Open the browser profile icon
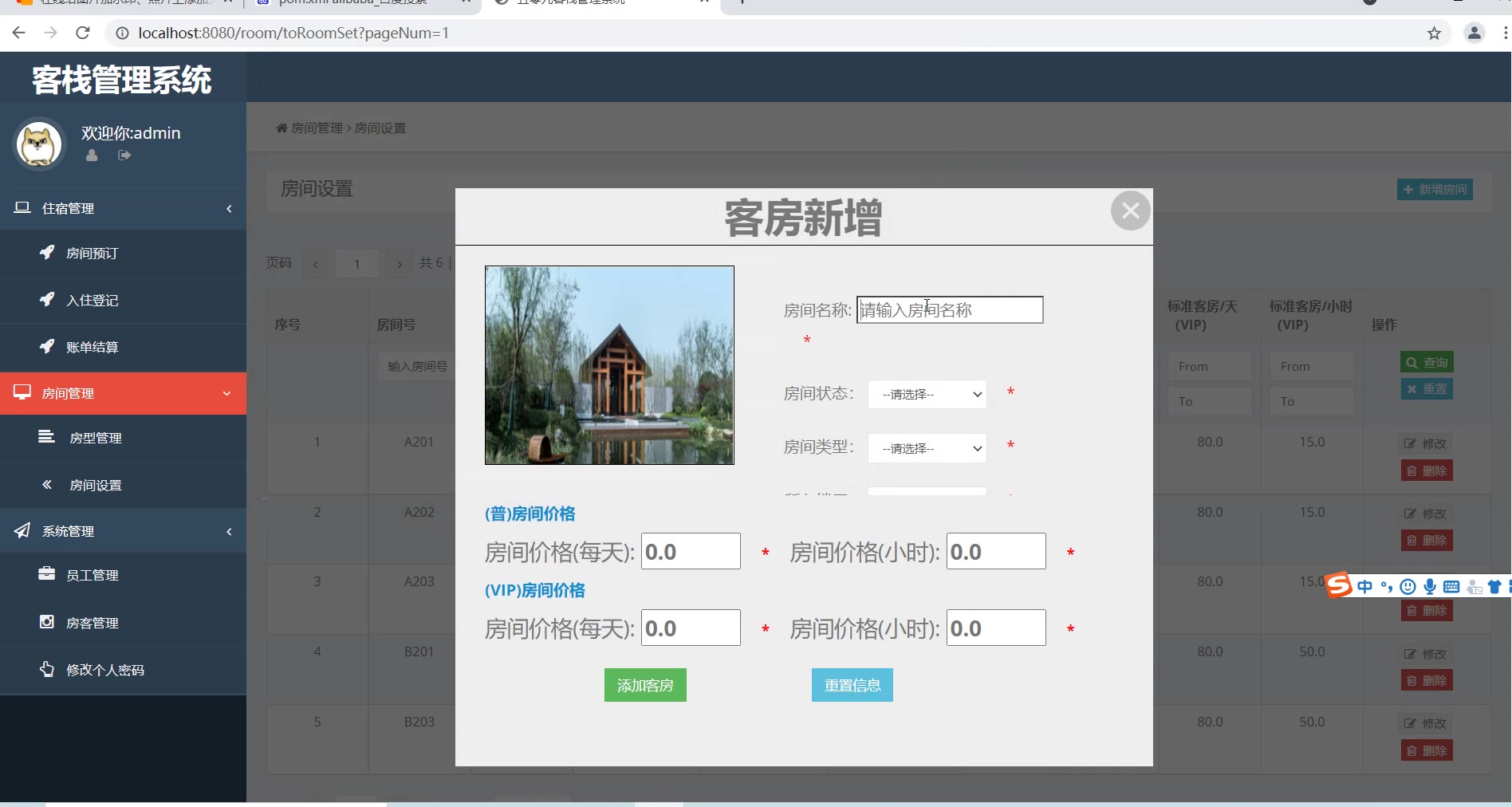The height and width of the screenshot is (807, 1512). tap(1475, 33)
